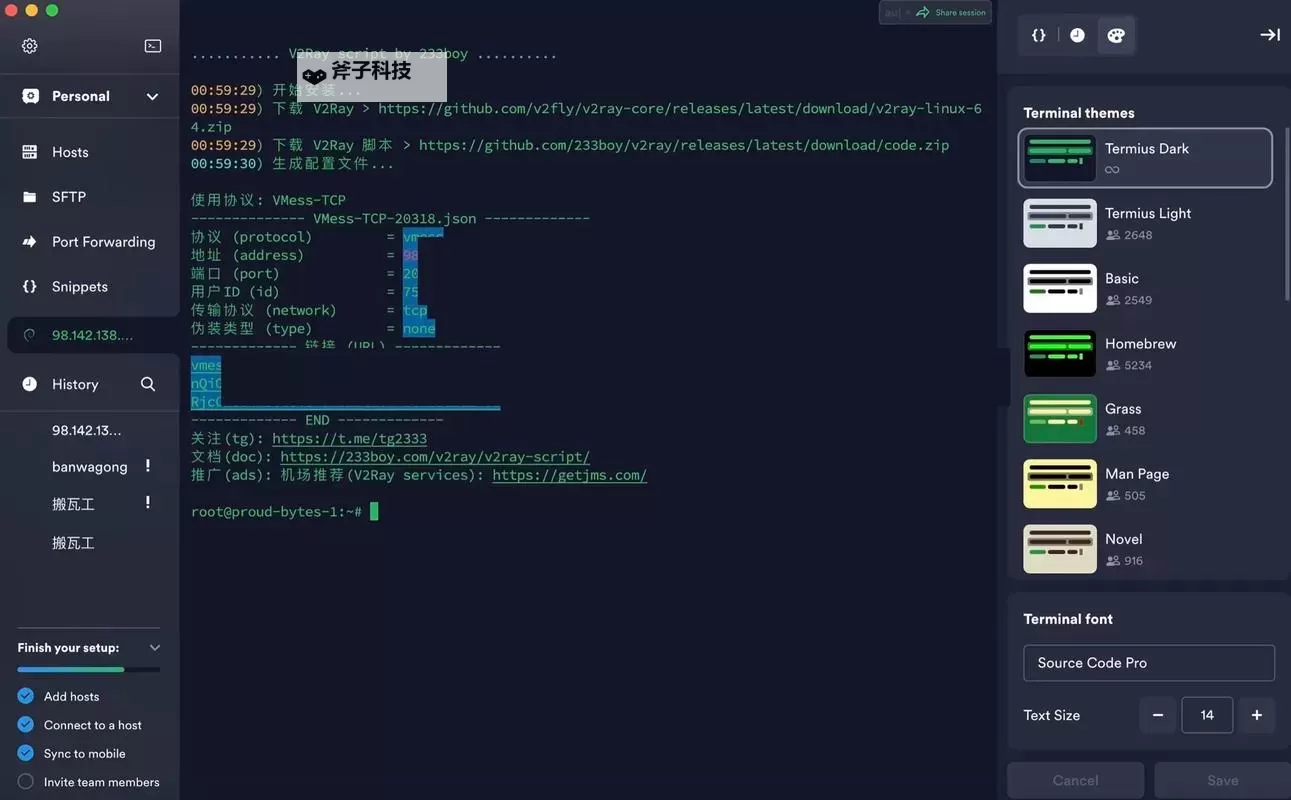Select the palette themes icon
The height and width of the screenshot is (800, 1291).
click(1116, 35)
